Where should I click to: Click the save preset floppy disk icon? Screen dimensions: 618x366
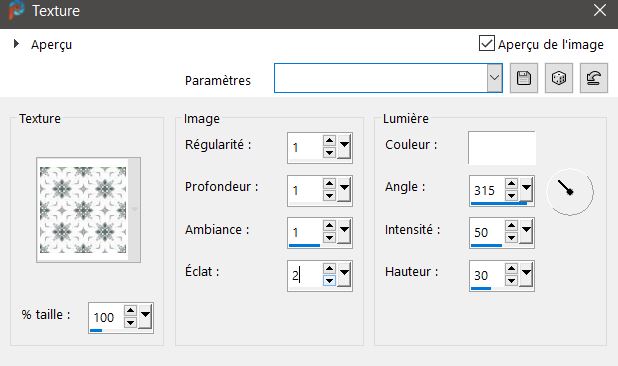click(523, 78)
